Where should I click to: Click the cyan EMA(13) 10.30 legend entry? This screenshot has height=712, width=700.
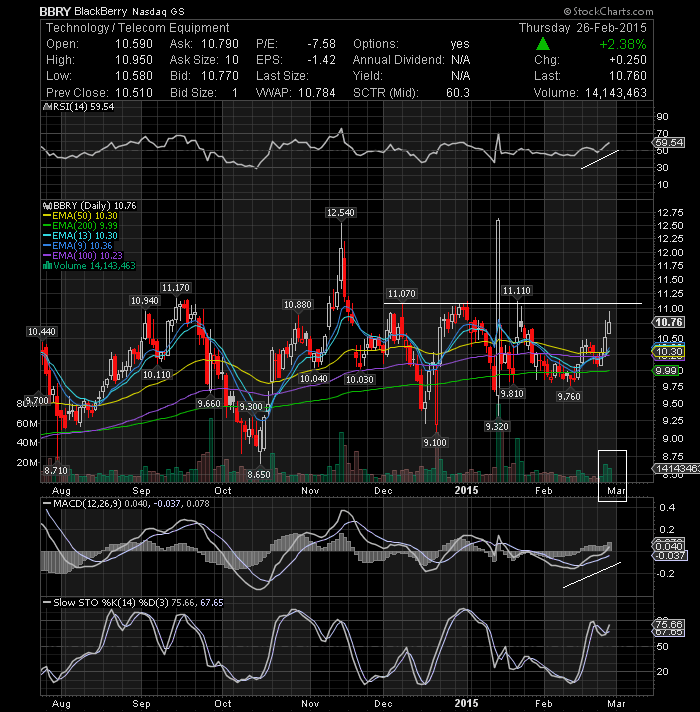[84, 236]
